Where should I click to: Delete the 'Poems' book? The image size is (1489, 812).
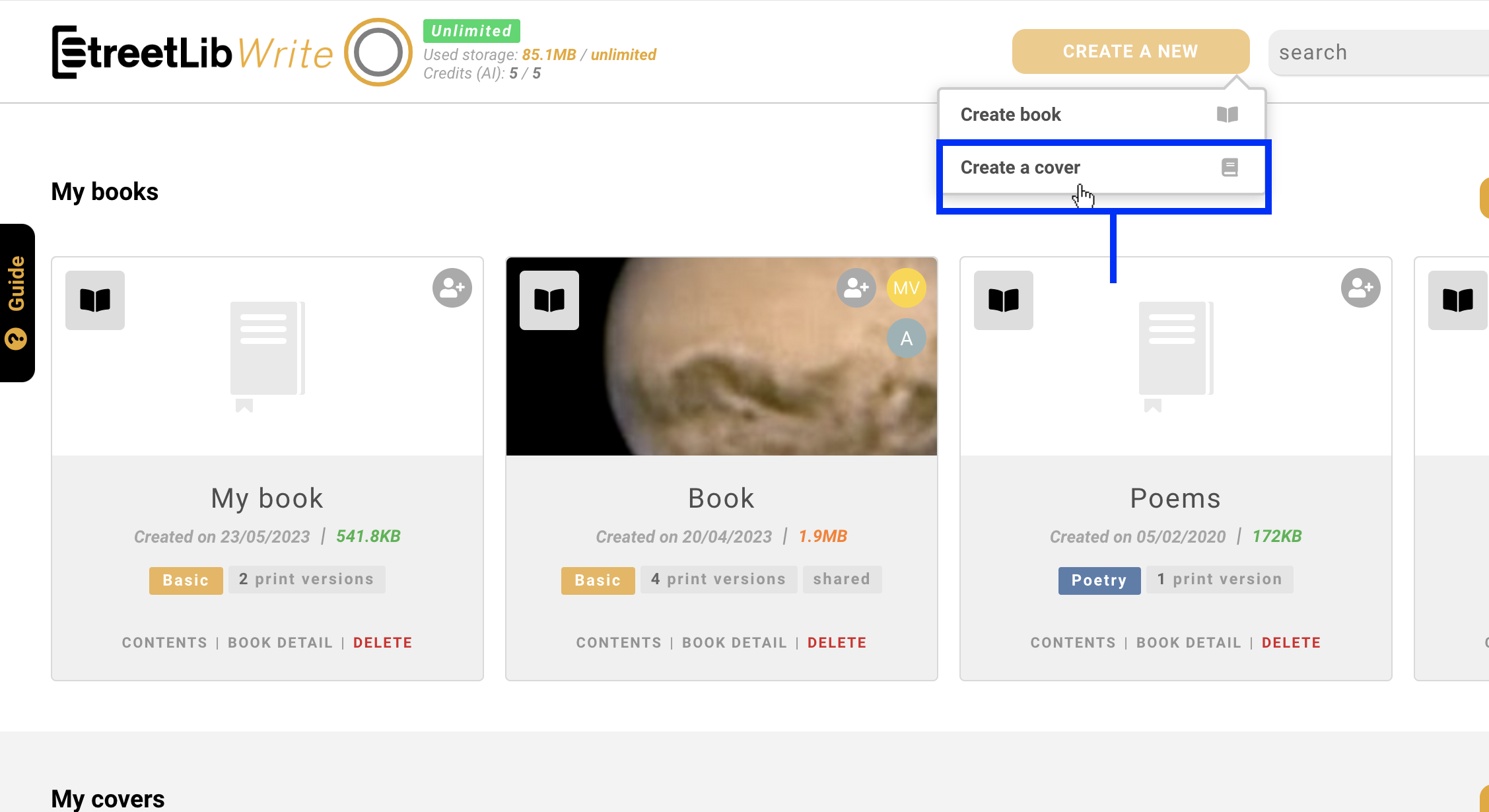tap(1291, 642)
